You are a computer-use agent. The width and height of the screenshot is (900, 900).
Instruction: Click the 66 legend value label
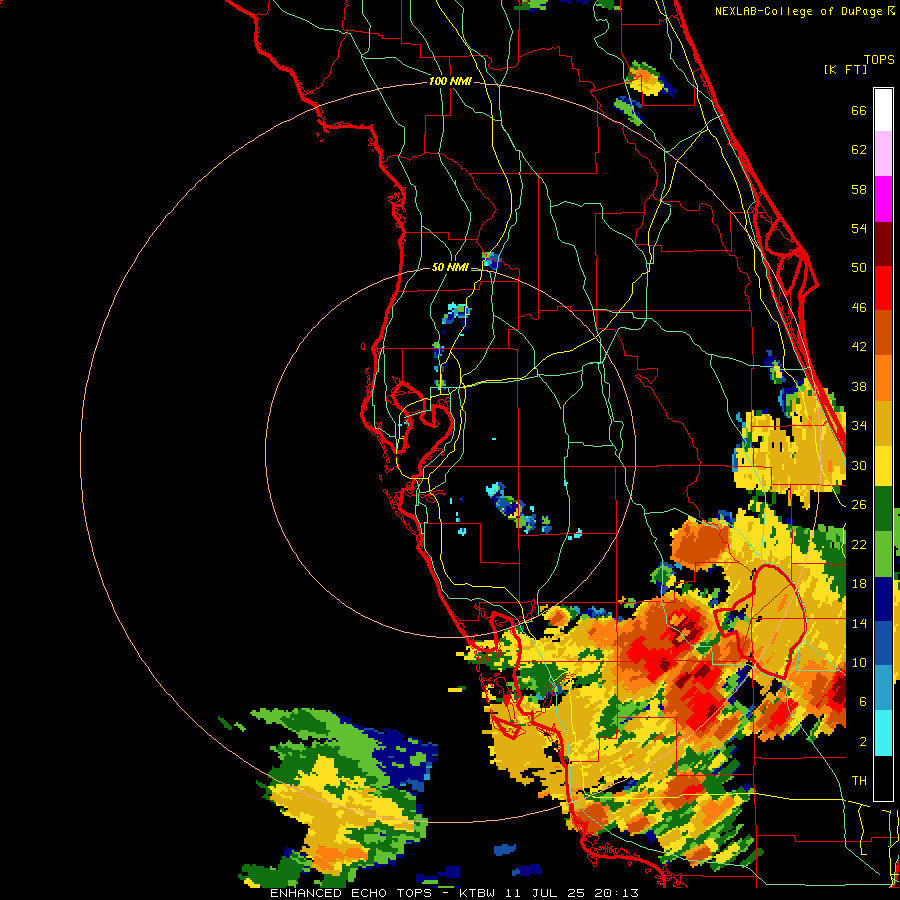click(859, 111)
